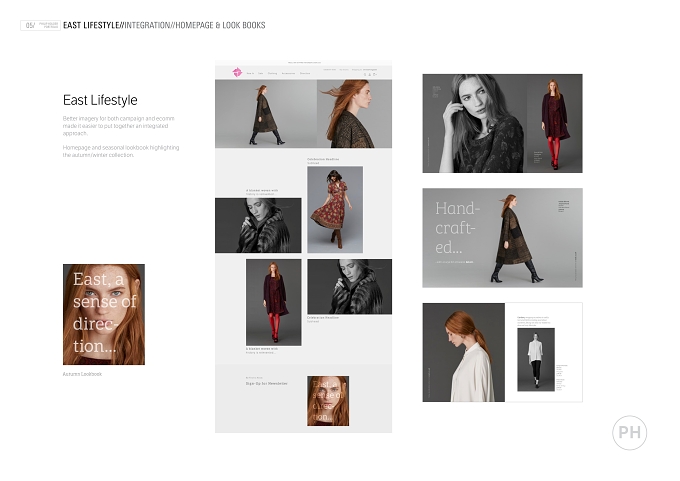Viewport: 680px width, 481px height.
Task: Open the account person icon in the header
Action: (x=369, y=75)
